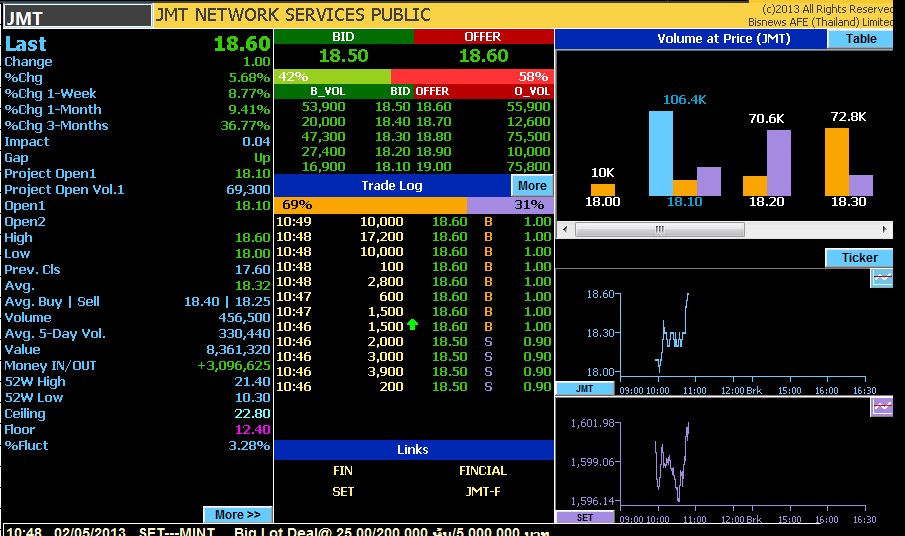Open the JMT-F link
This screenshot has width=905, height=536.
coord(483,492)
